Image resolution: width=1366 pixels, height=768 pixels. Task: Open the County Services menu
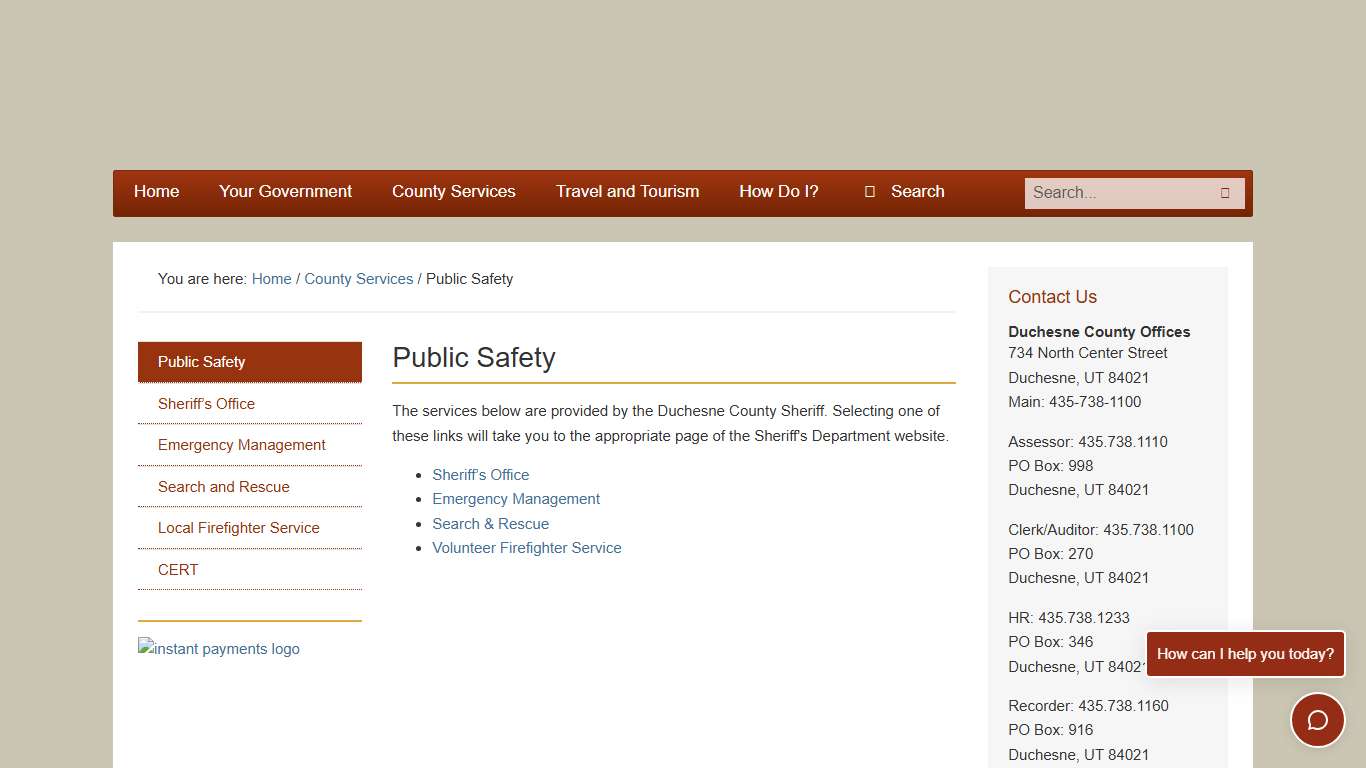(x=453, y=192)
